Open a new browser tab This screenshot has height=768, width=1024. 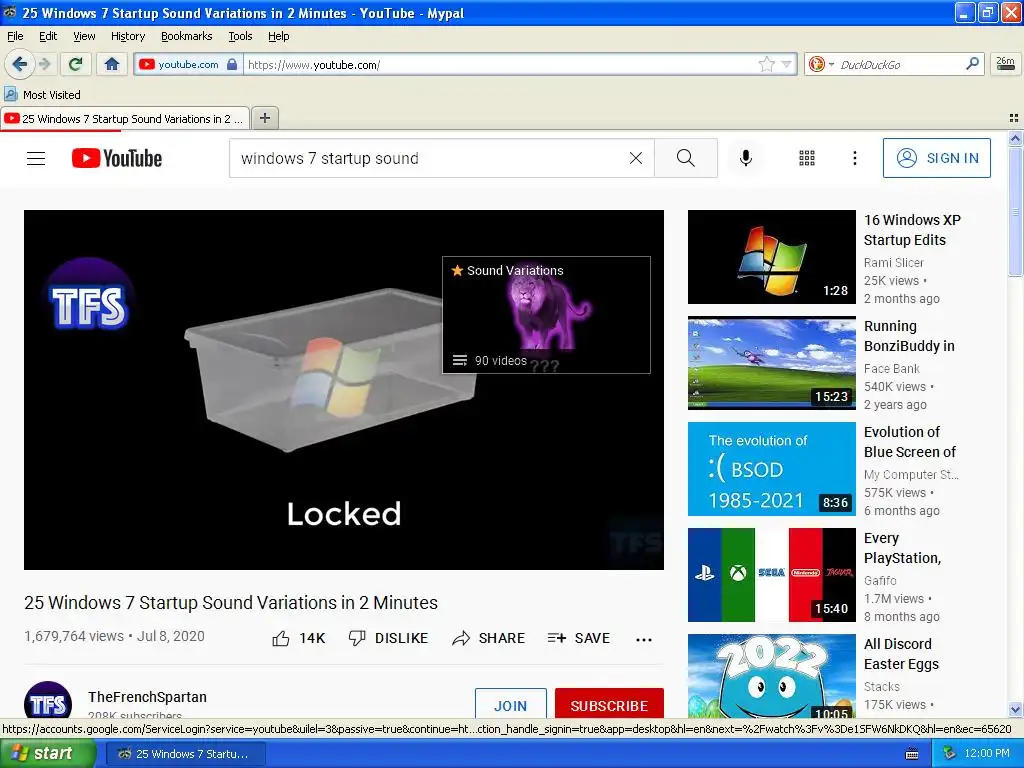pyautogui.click(x=264, y=118)
